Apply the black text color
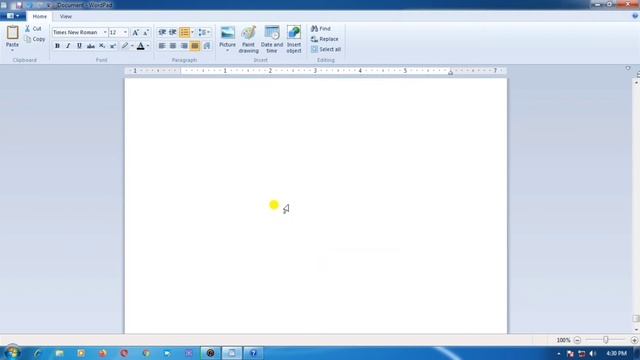The height and width of the screenshot is (360, 640). (x=140, y=46)
